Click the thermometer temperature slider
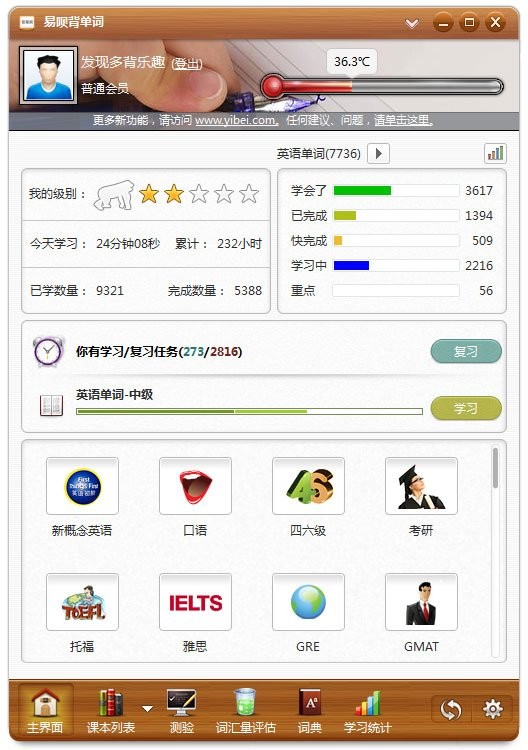 (382, 87)
